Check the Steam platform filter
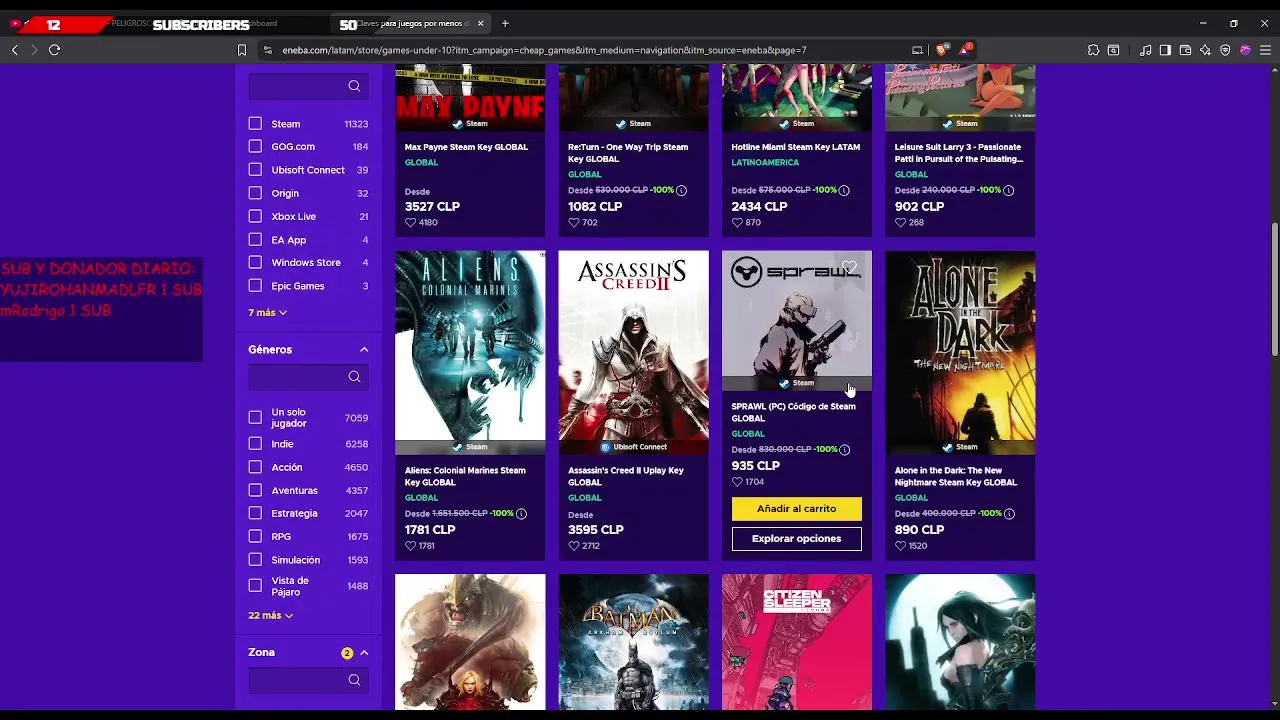The height and width of the screenshot is (720, 1280). coord(255,123)
